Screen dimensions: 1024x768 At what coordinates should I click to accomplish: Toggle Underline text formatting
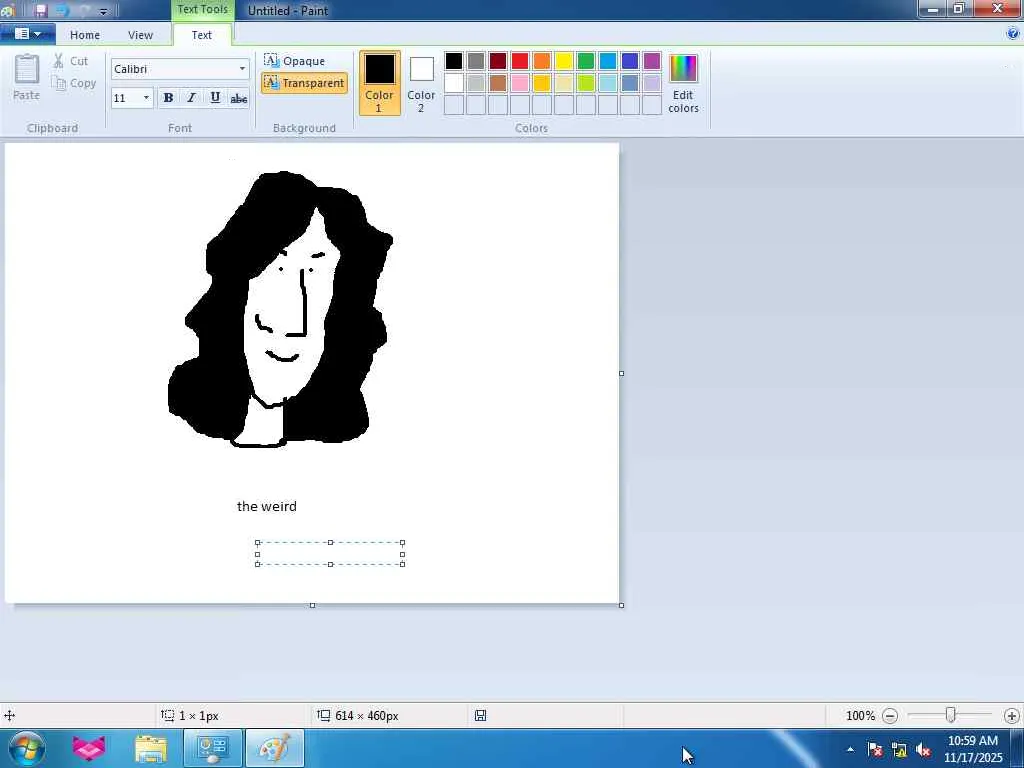pos(215,98)
